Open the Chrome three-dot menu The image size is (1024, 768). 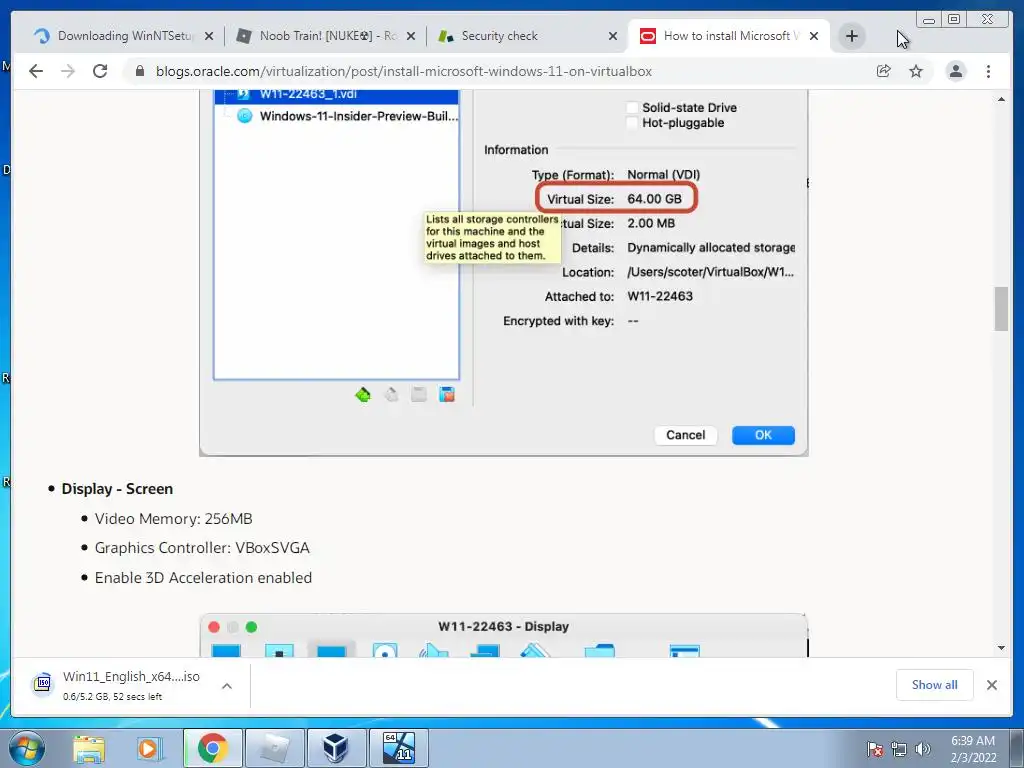pyautogui.click(x=988, y=71)
